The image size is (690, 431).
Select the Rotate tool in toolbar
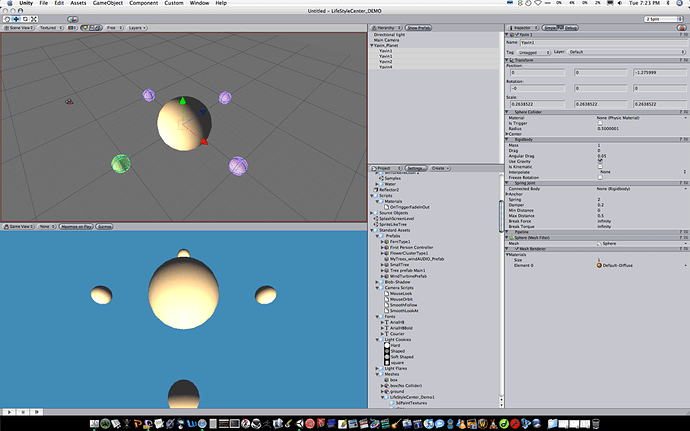[x=24, y=18]
